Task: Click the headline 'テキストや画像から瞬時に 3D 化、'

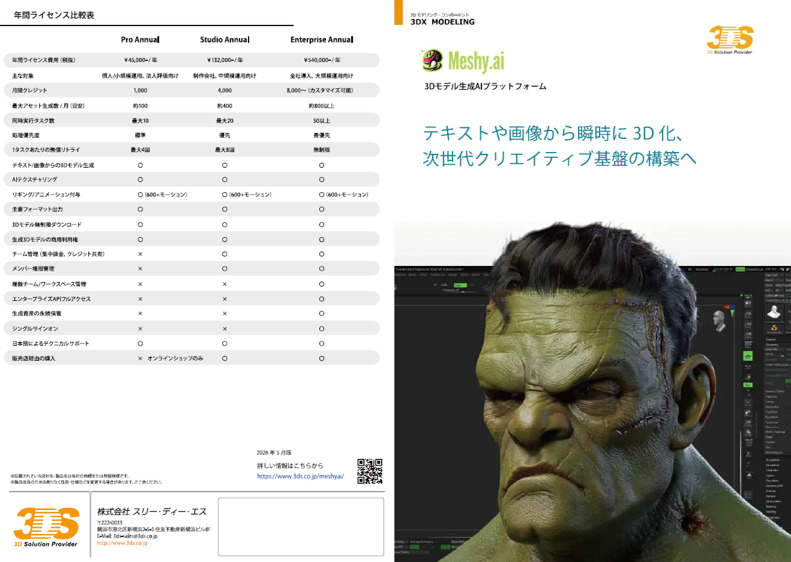Action: pyautogui.click(x=553, y=133)
